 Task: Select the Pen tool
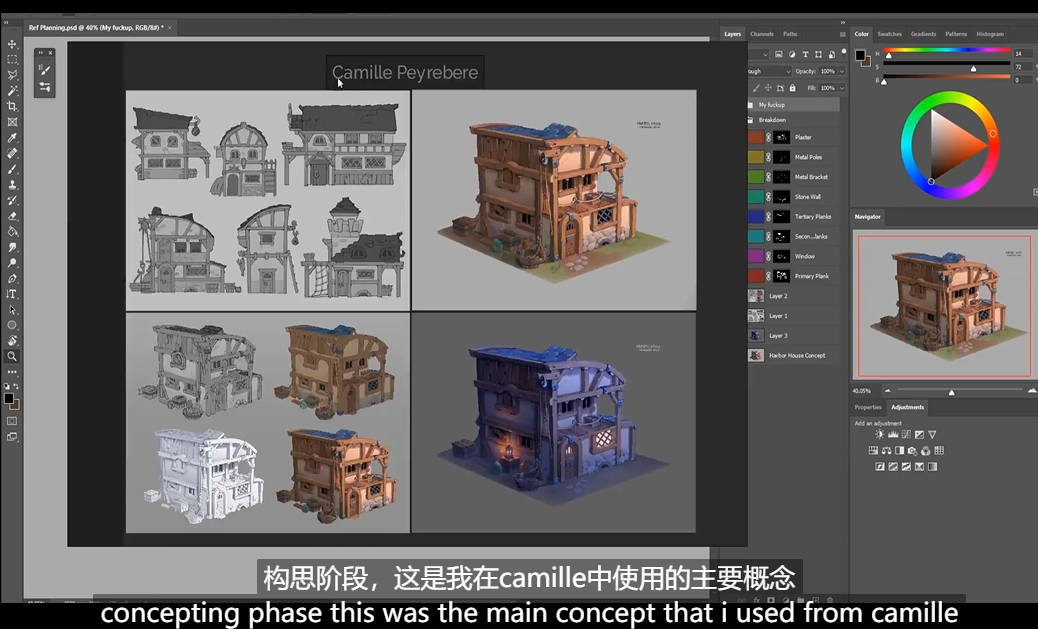click(12, 278)
